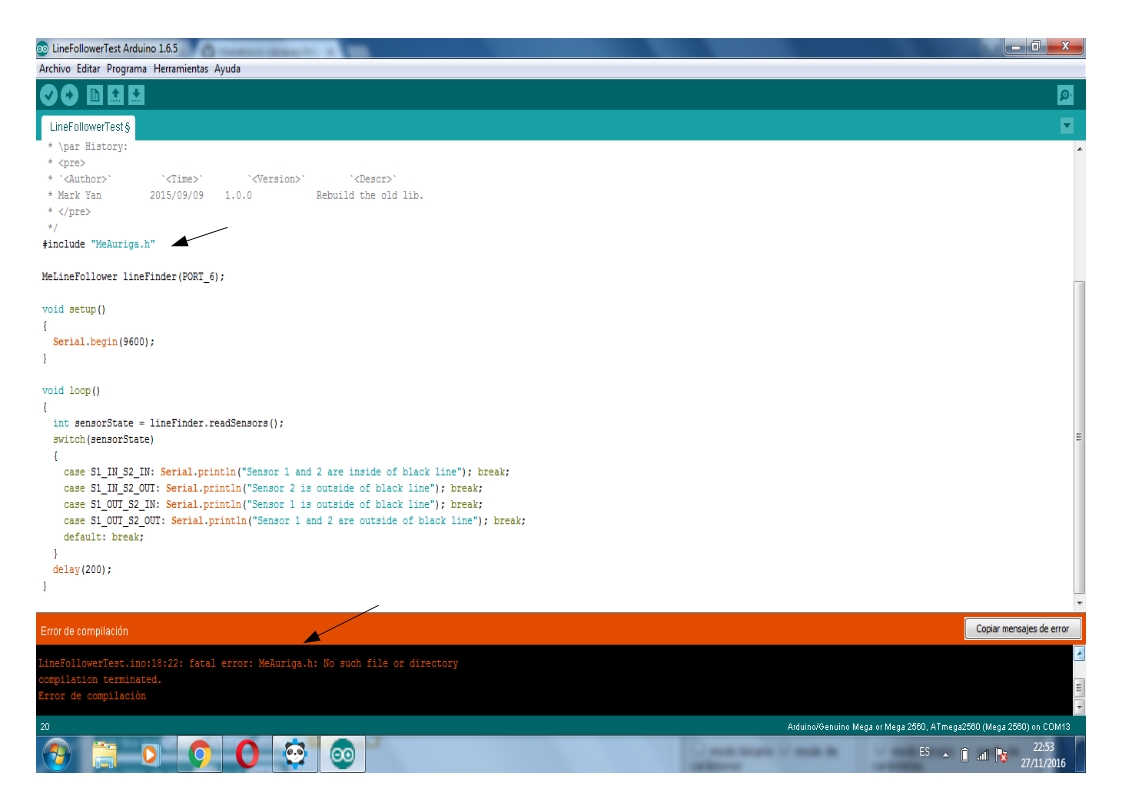The height and width of the screenshot is (794, 1123).
Task: Select the LineFollowerTest sketch tab
Action: coord(89,127)
